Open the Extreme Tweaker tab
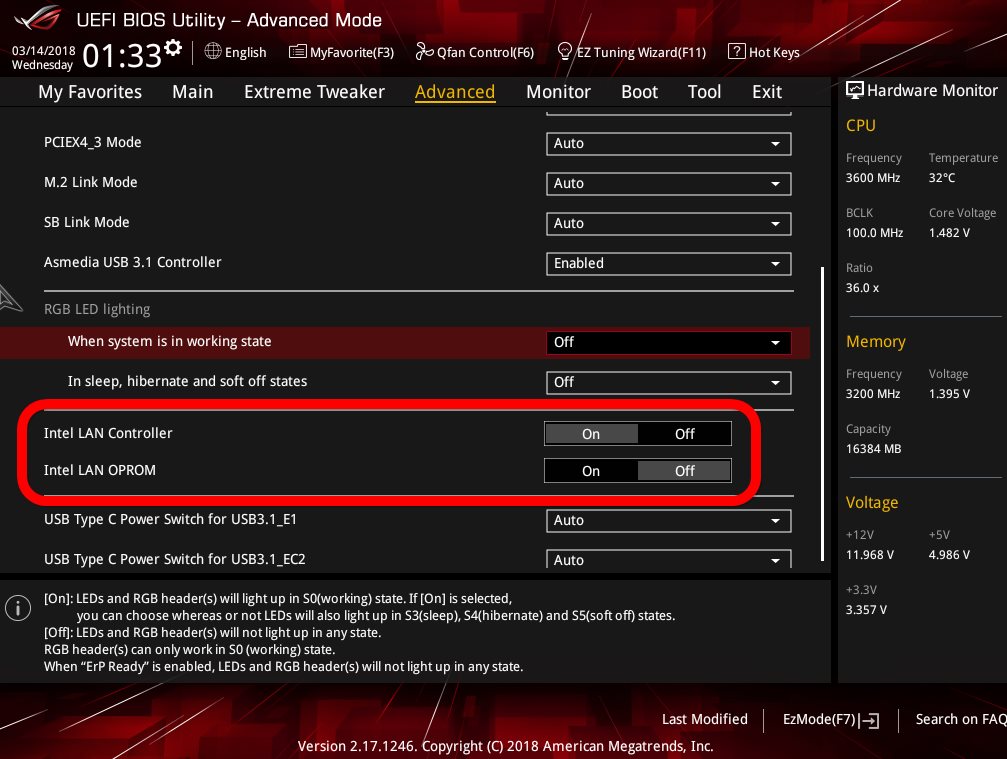This screenshot has width=1007, height=759. point(314,92)
